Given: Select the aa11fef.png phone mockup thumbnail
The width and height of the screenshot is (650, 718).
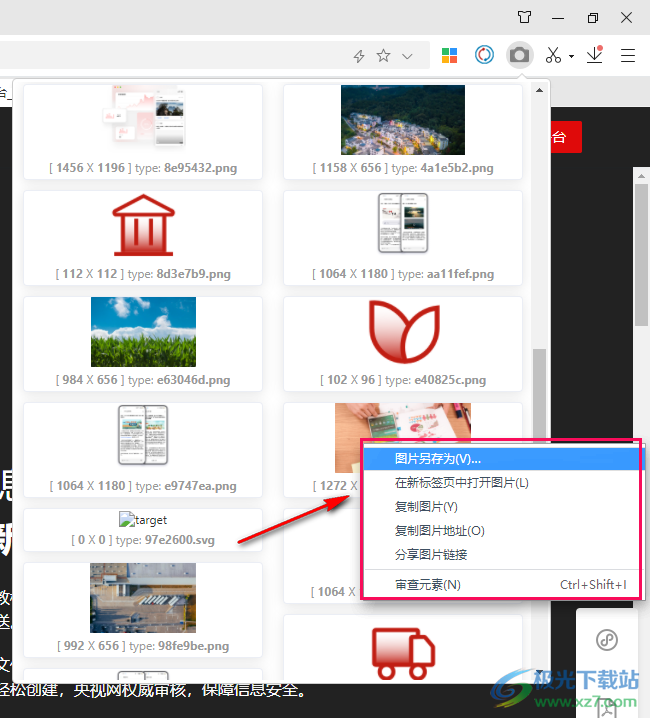Looking at the screenshot, I should point(403,223).
